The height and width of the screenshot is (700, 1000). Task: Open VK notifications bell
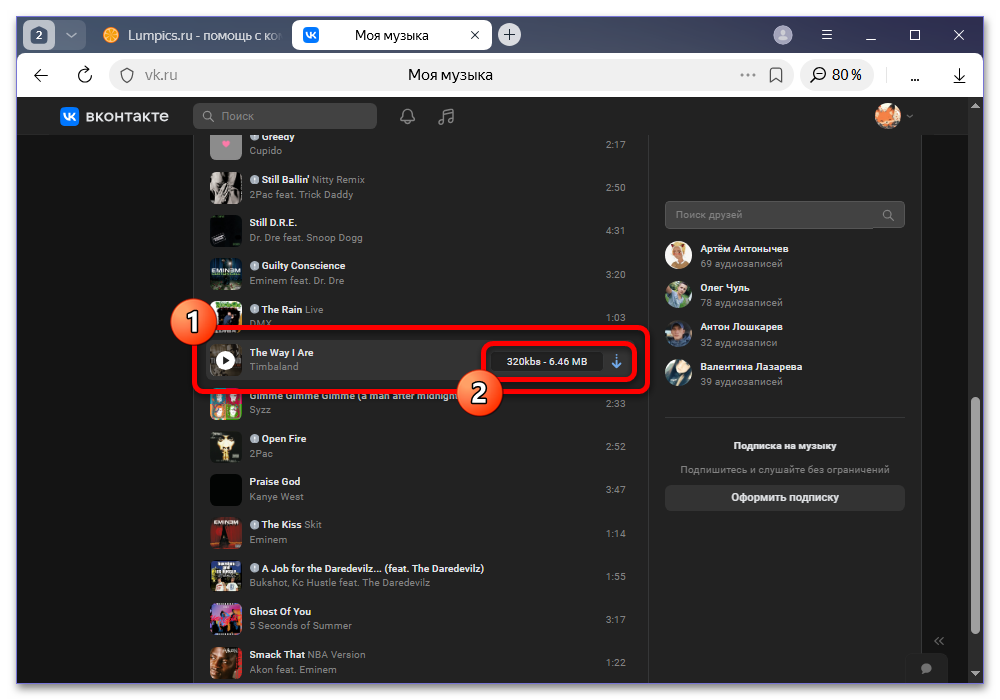408,116
